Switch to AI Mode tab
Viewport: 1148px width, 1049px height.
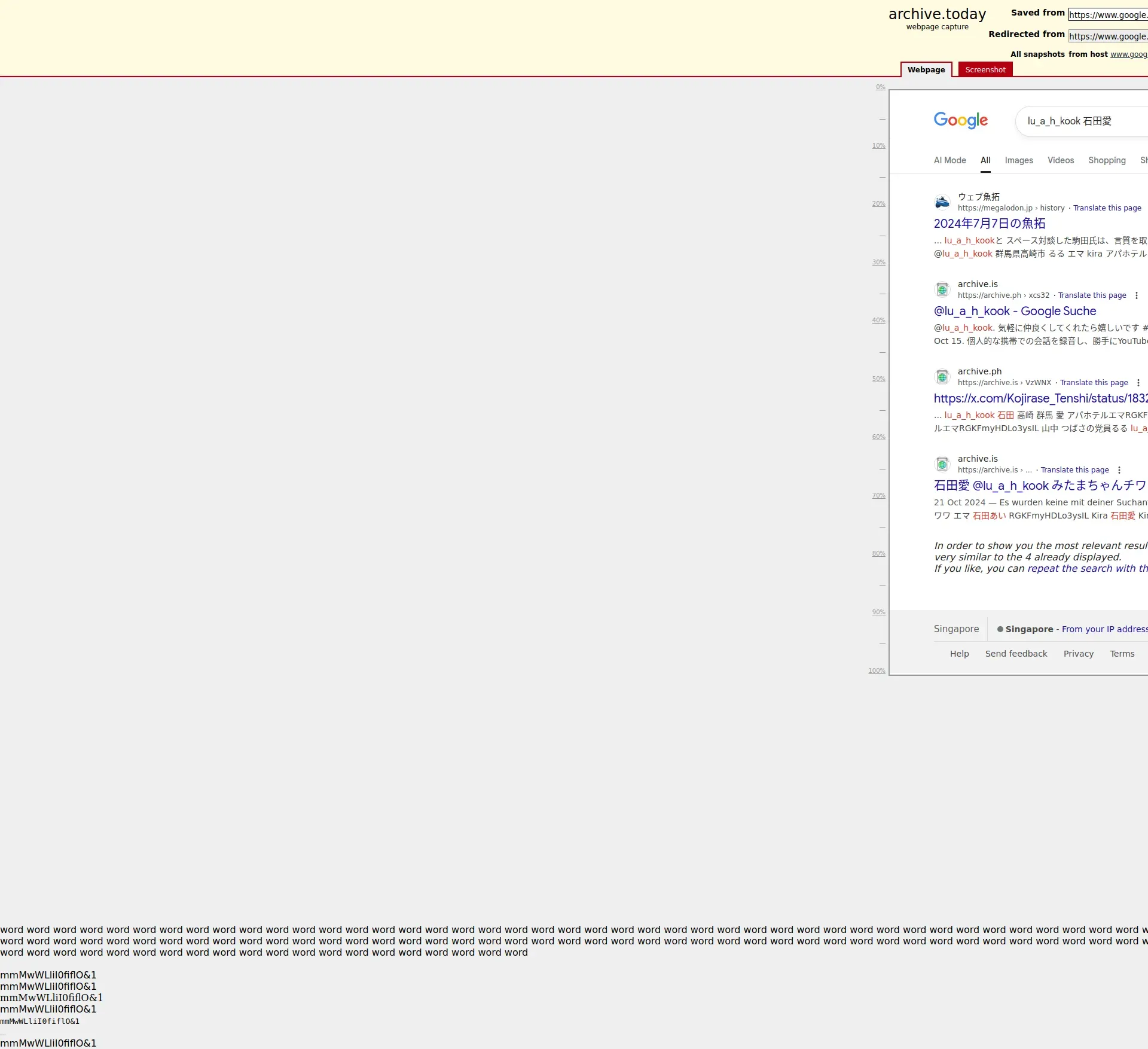[x=949, y=160]
